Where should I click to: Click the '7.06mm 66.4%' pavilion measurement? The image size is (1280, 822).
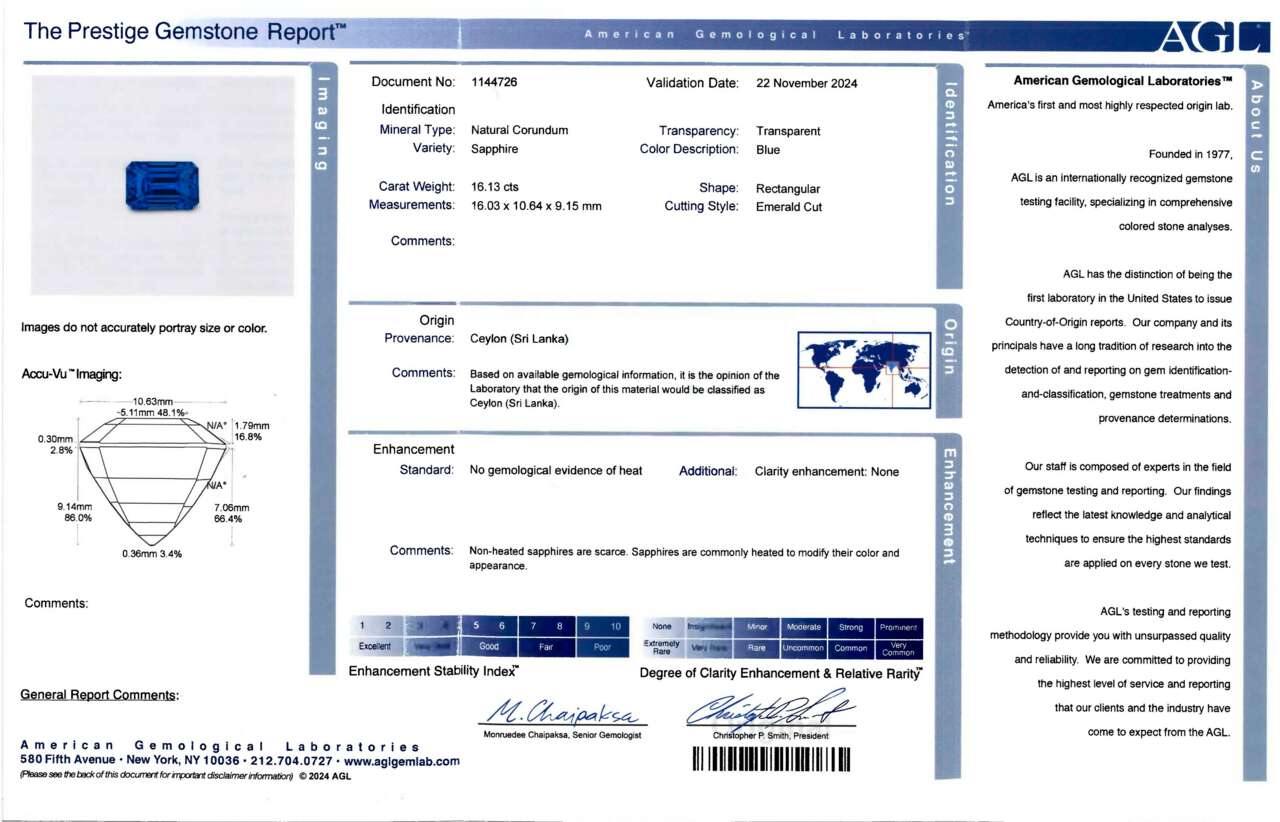[231, 513]
